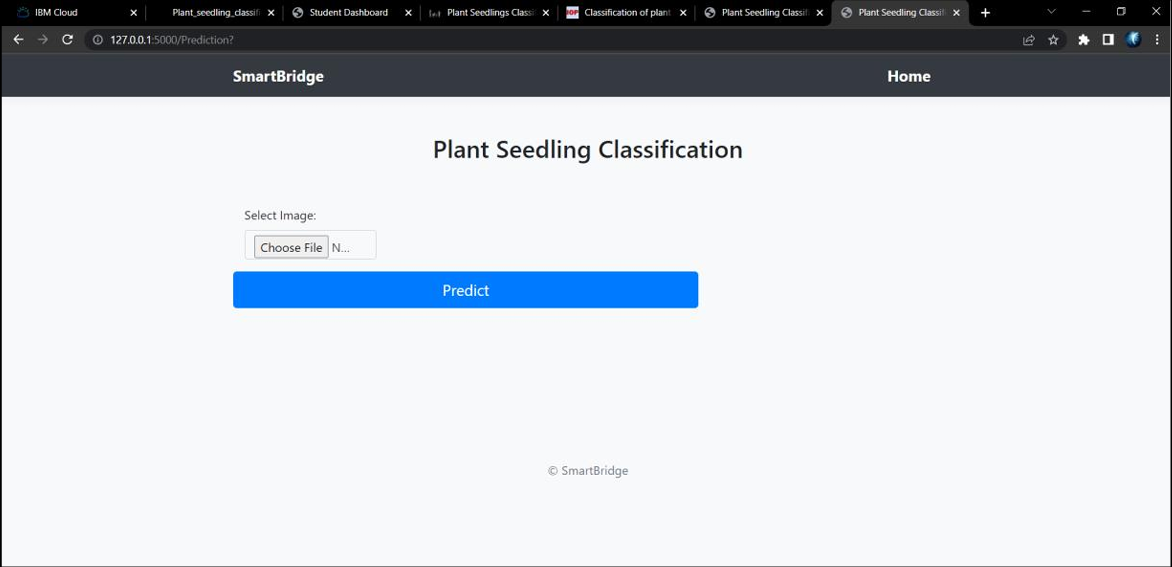Switch to the Plant Seedlings Classifi tab
1172x567 pixels.
[489, 13]
